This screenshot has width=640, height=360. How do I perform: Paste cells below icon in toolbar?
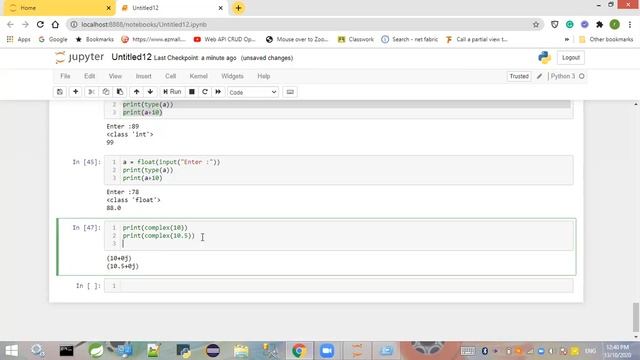tap(120, 92)
